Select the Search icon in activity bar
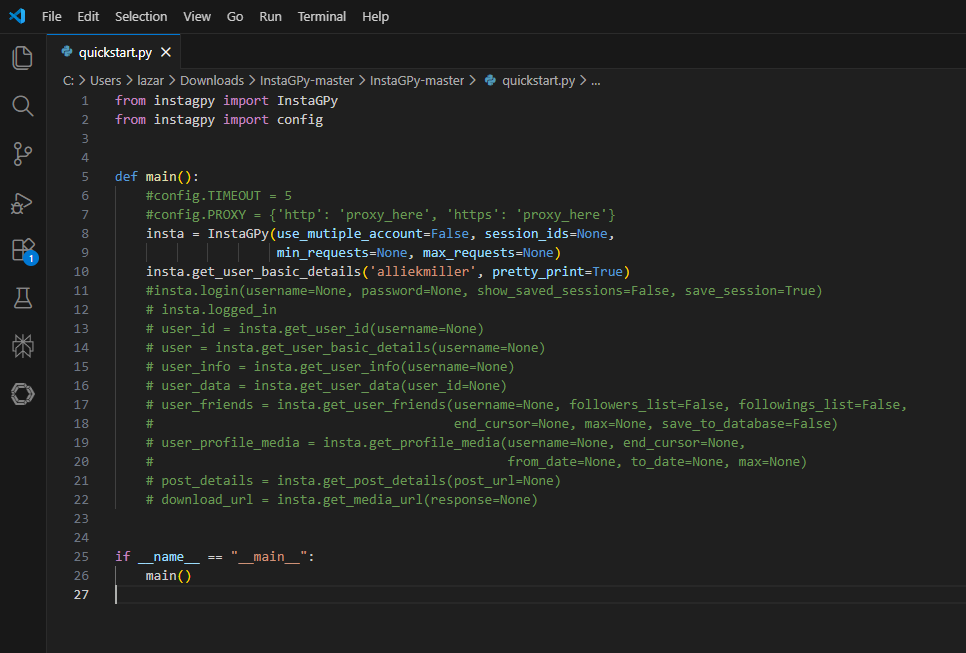Viewport: 966px width, 653px height. [22, 106]
